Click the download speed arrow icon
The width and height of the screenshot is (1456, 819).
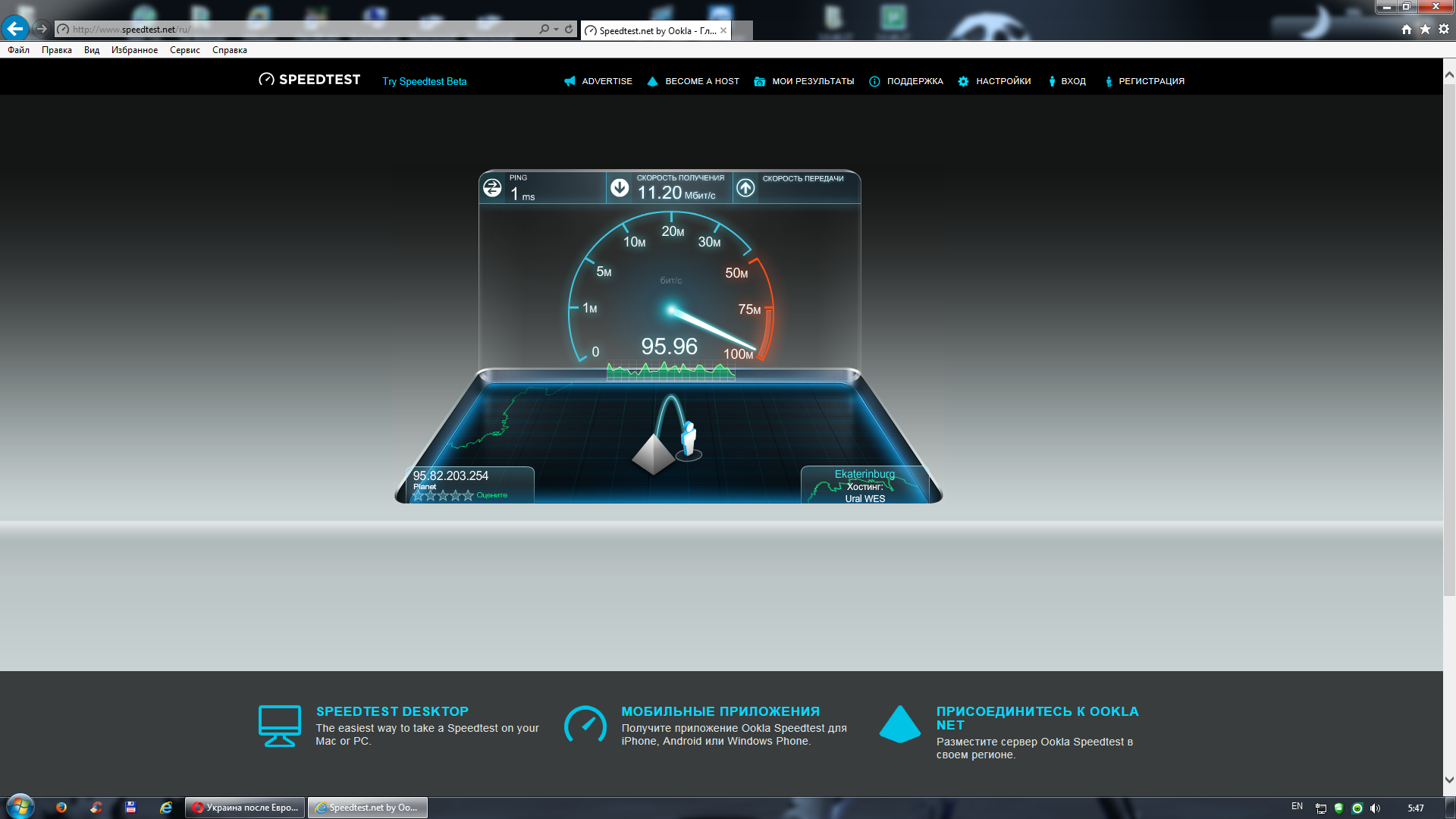(x=620, y=187)
